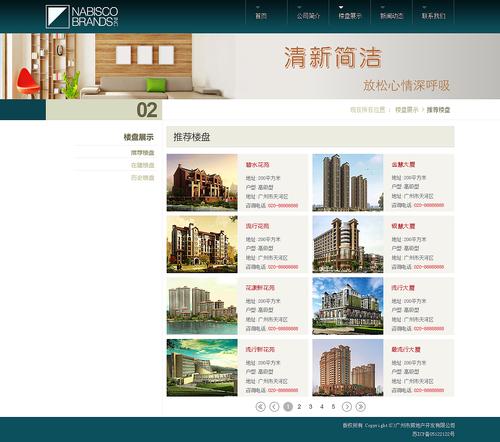Click the 最流行大厦 orange towers thumbnail
Viewport: 500px width, 442px height.
click(x=348, y=368)
